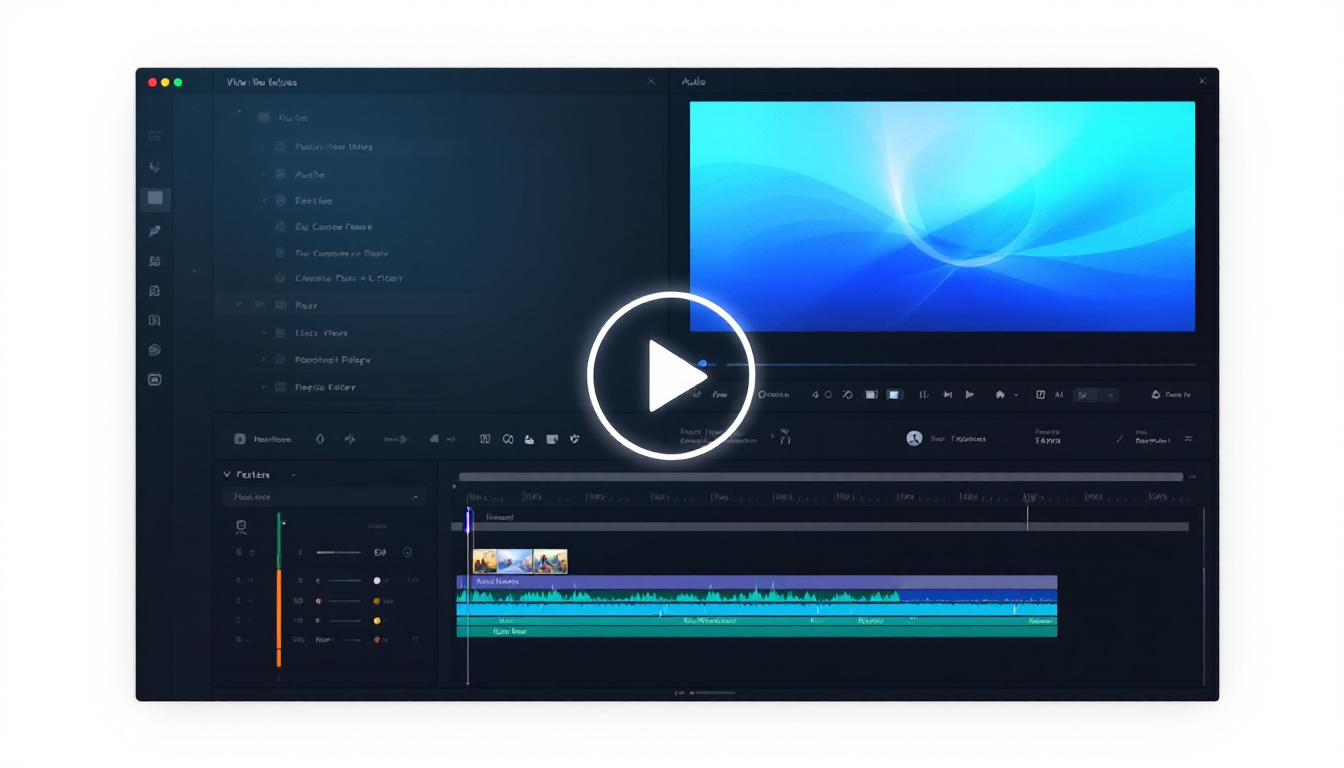The height and width of the screenshot is (768, 1344).
Task: Click the bottom-most icon in the left sidebar
Action: pyautogui.click(x=154, y=380)
